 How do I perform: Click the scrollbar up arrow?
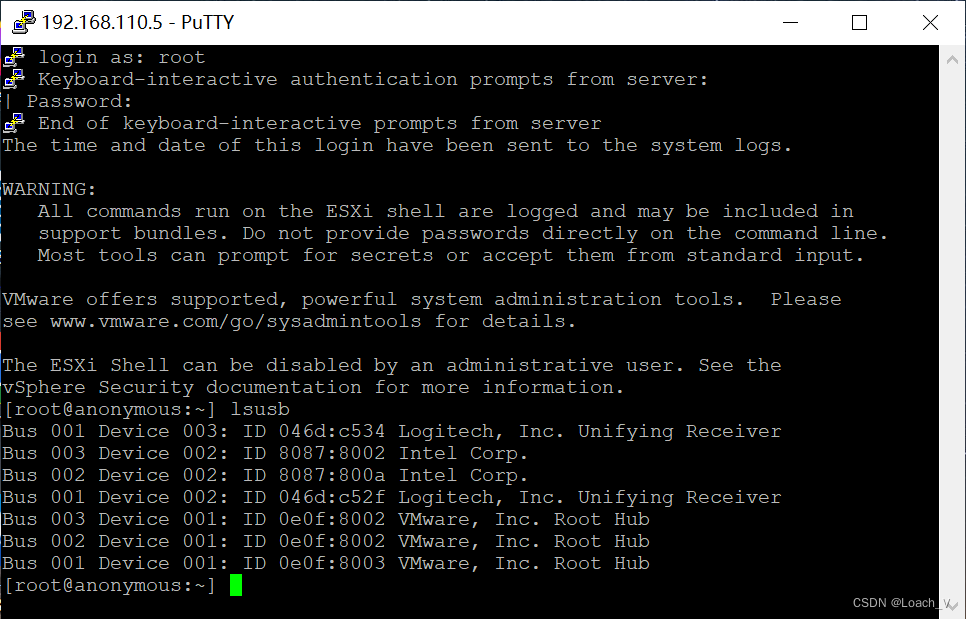point(951,57)
